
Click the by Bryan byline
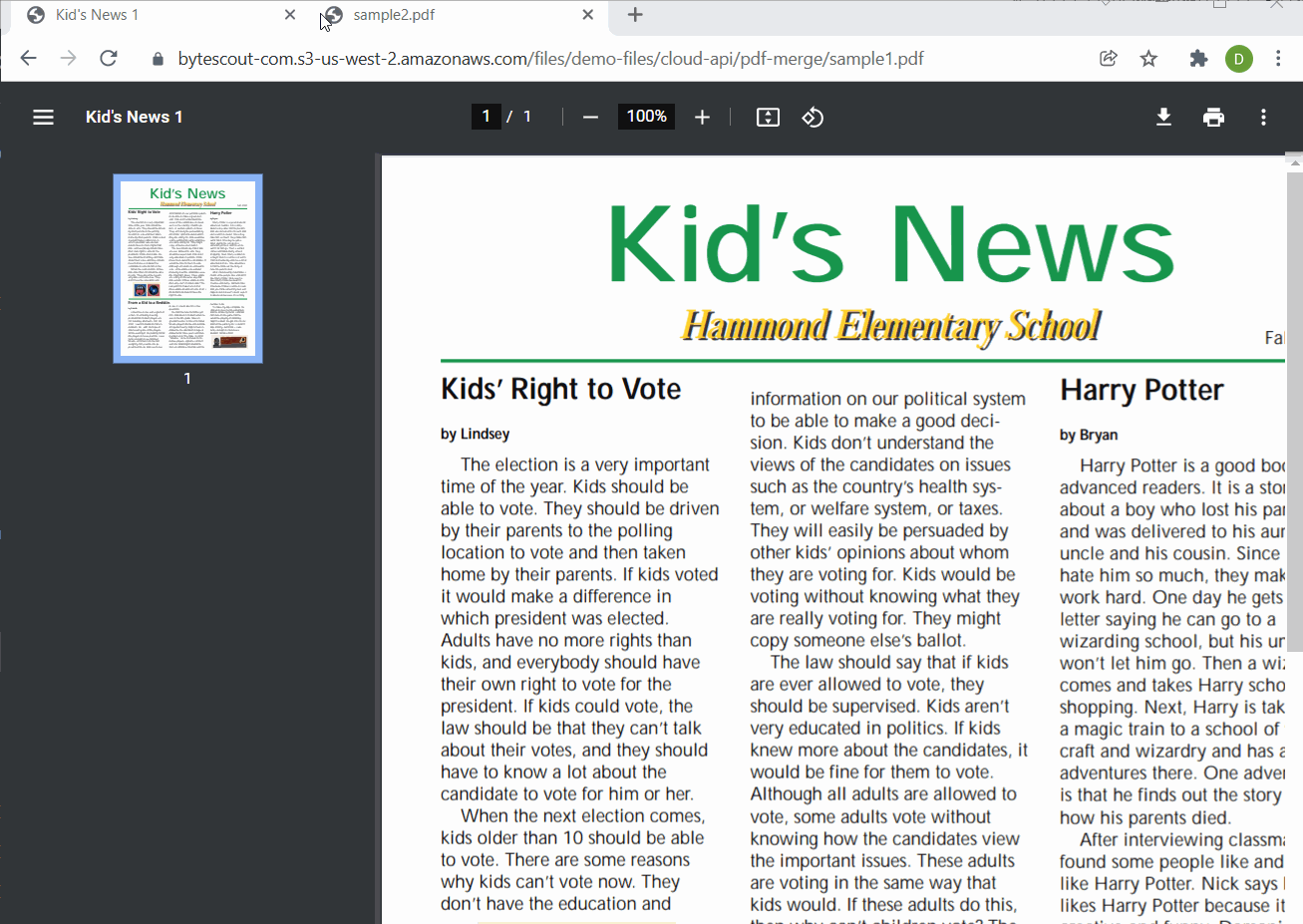[1089, 435]
